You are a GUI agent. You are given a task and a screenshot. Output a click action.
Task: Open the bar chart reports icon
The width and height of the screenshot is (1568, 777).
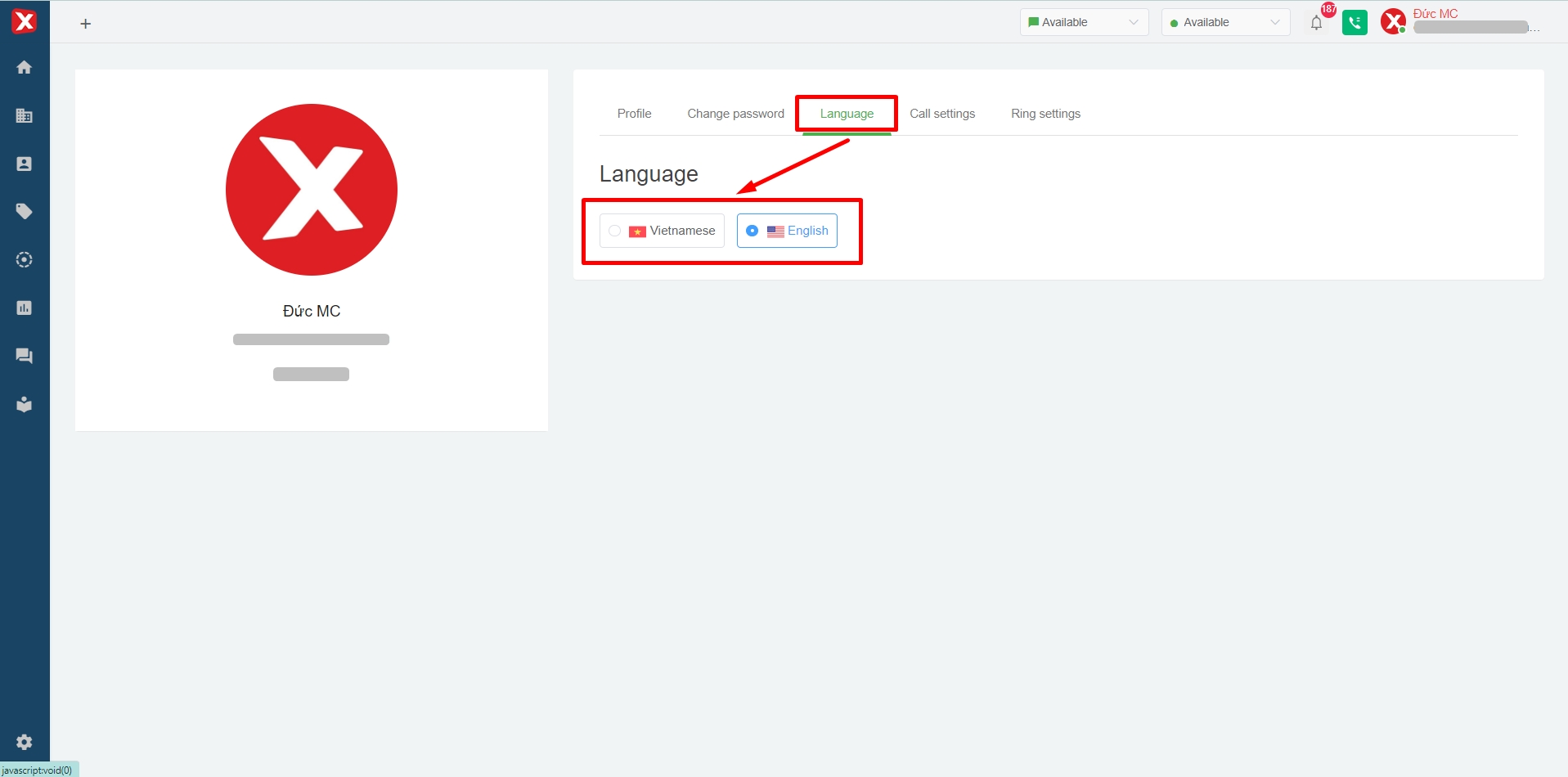pos(25,308)
